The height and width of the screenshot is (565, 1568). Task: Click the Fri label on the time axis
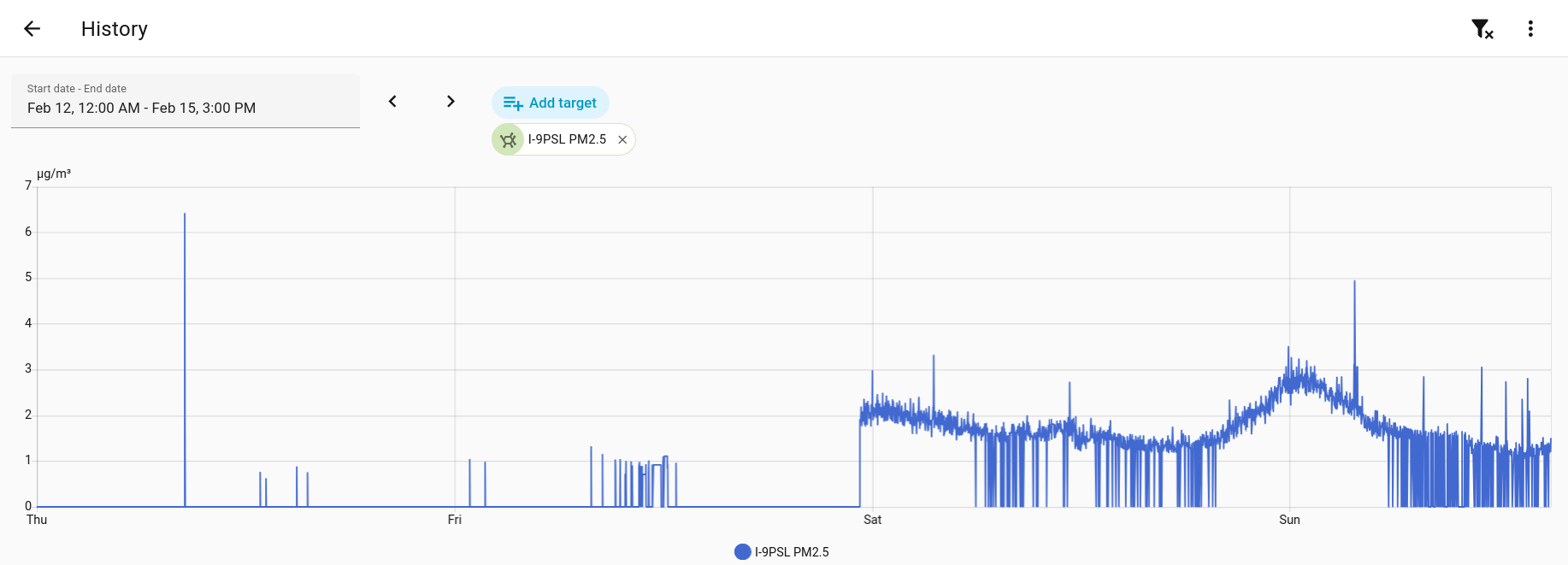[x=455, y=520]
